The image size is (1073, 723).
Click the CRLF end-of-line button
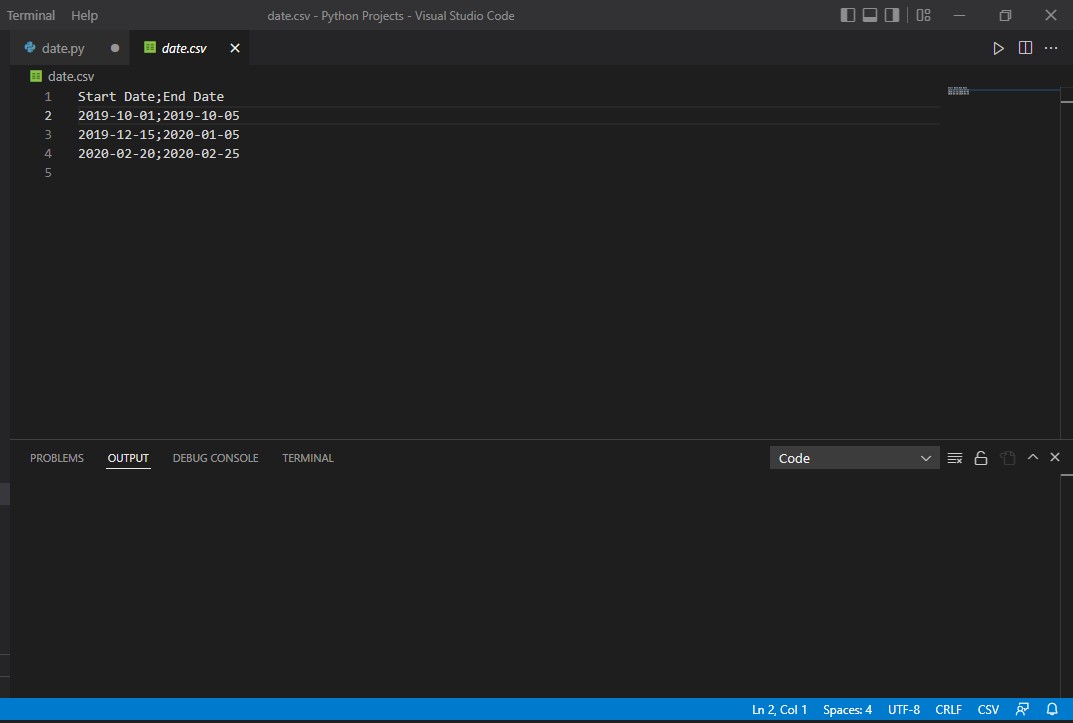pyautogui.click(x=948, y=709)
